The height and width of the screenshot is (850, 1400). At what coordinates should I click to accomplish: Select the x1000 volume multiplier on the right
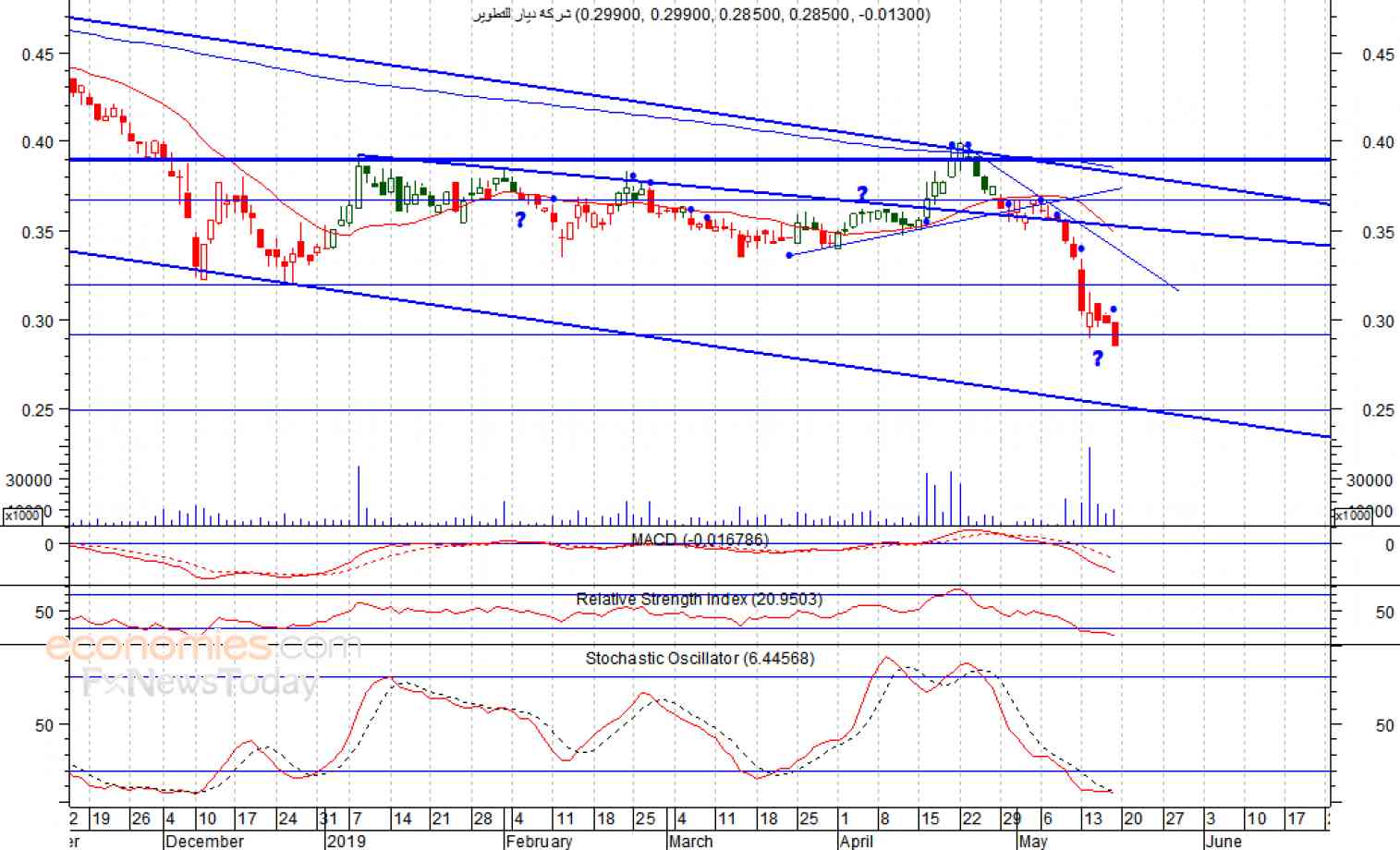(x=1352, y=516)
